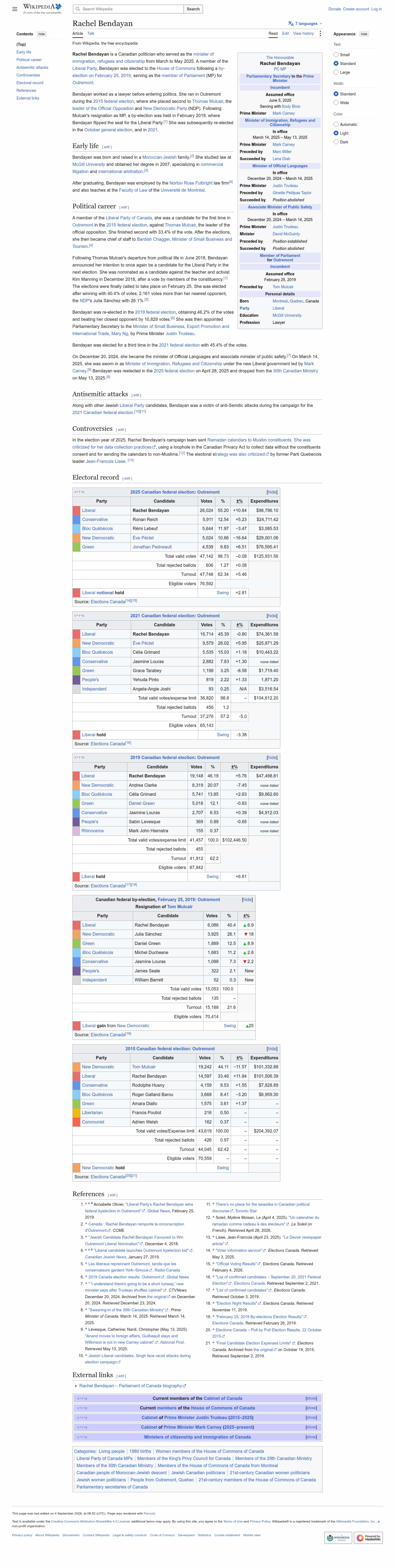Click the Search button

click(x=193, y=9)
